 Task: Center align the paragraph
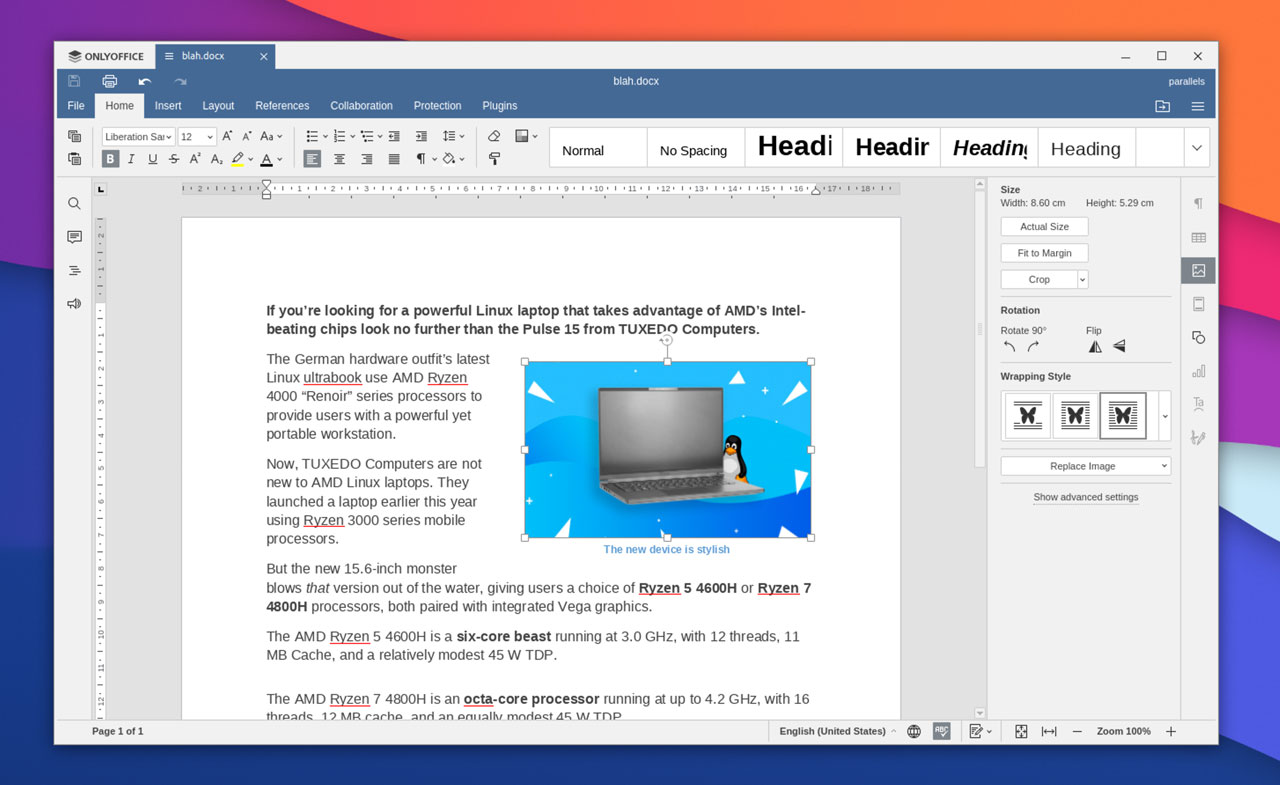[x=340, y=159]
